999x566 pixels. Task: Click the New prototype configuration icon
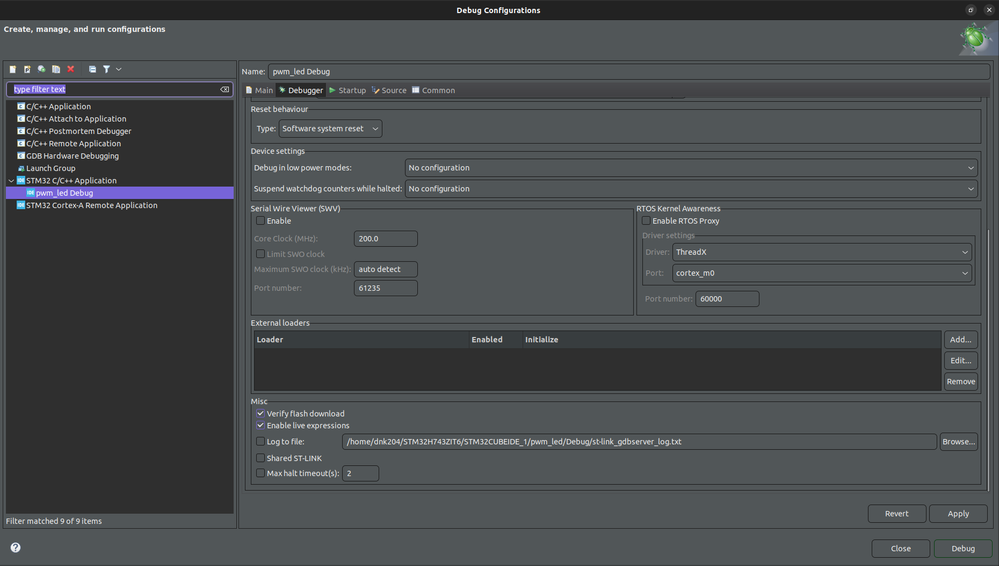pyautogui.click(x=27, y=69)
